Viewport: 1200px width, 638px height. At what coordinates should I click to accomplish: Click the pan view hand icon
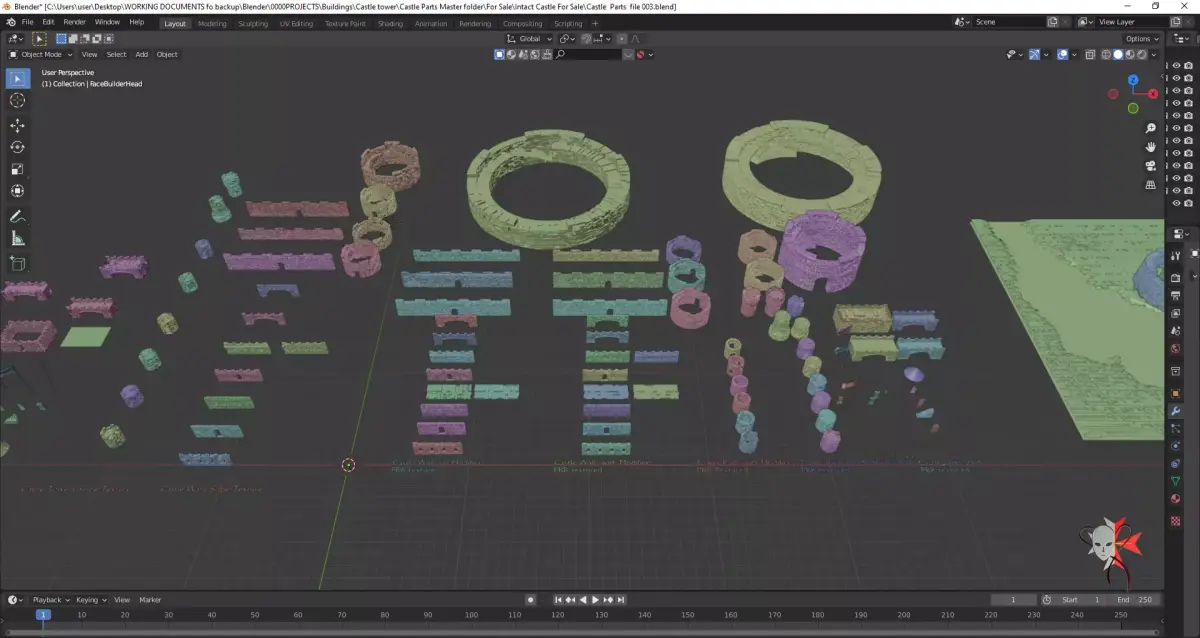click(x=1151, y=147)
